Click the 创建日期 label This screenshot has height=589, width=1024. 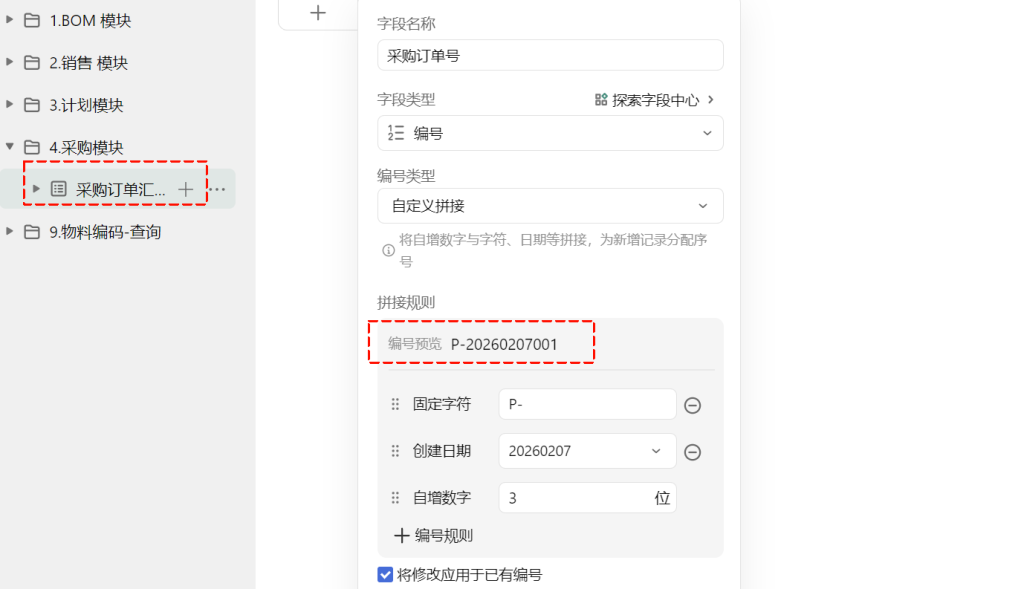[x=441, y=451]
